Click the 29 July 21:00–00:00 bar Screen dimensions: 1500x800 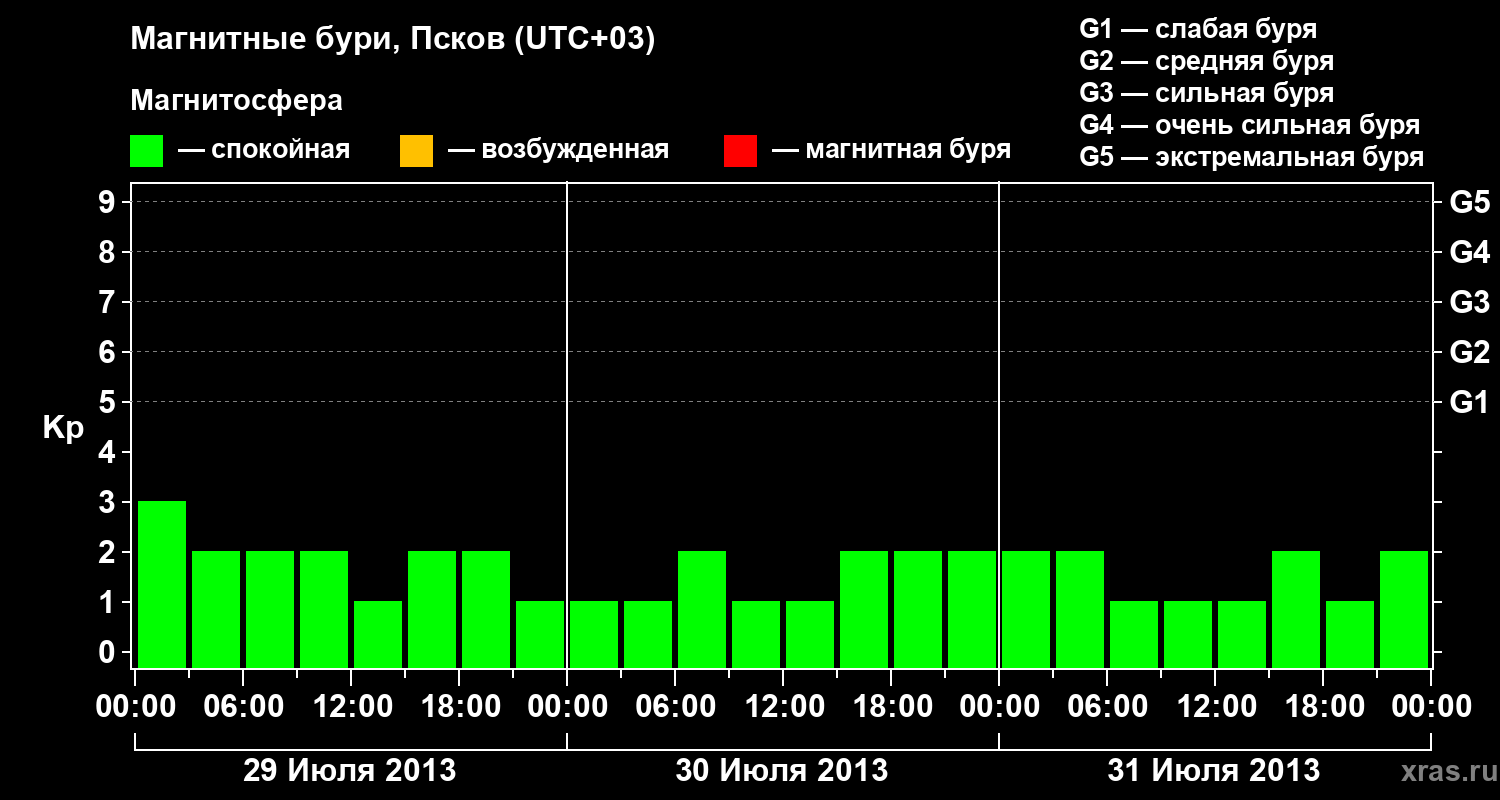540,634
